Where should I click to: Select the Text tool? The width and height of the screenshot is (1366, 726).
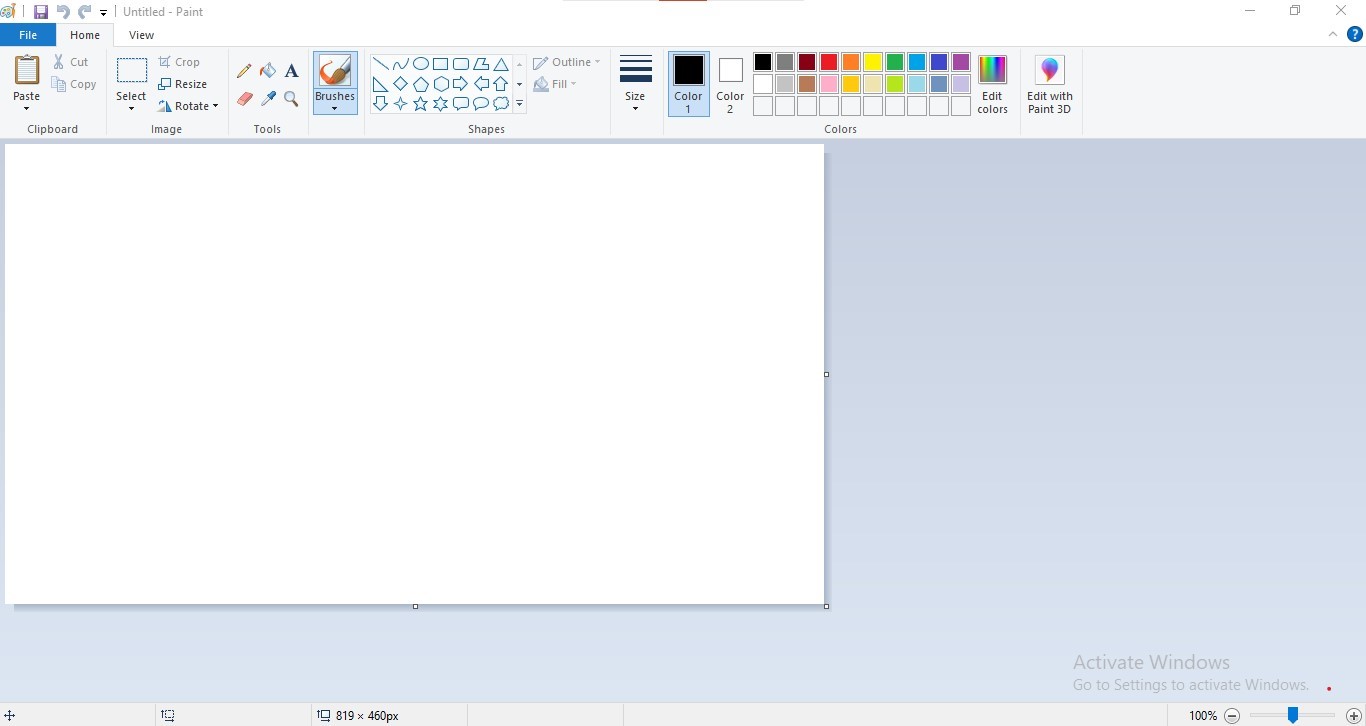[291, 71]
